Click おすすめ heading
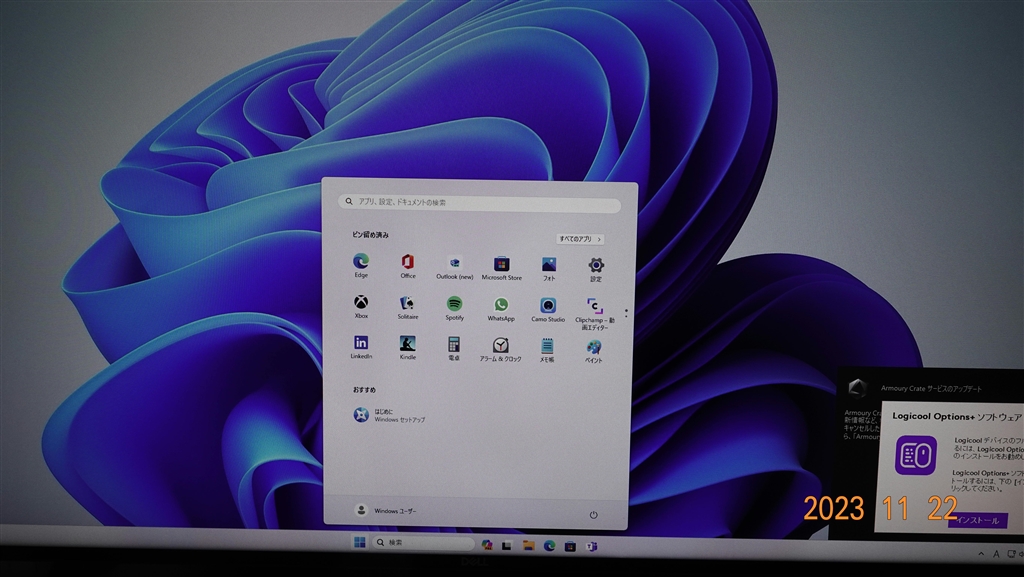The image size is (1024, 577). click(364, 390)
